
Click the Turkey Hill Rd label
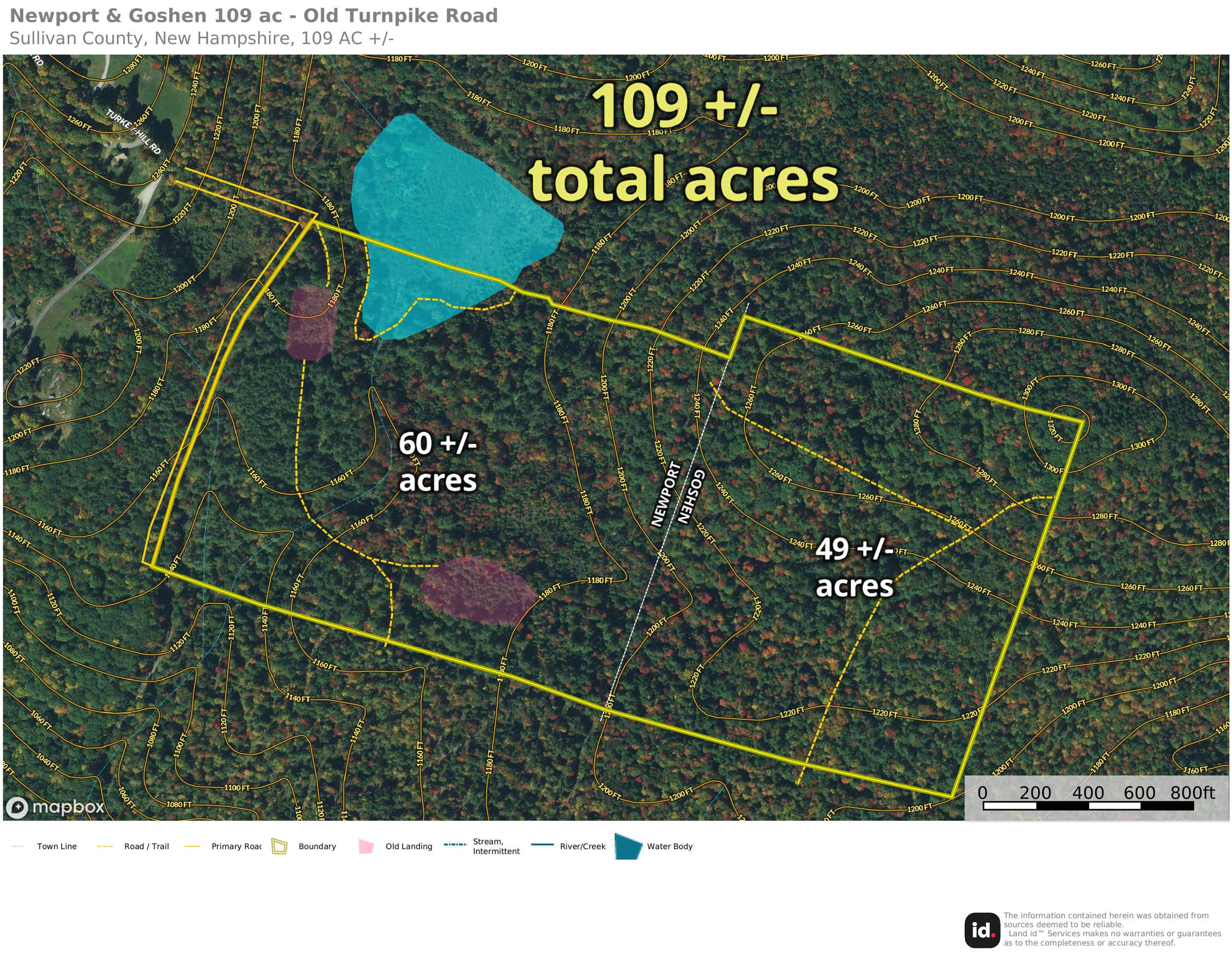[x=133, y=132]
